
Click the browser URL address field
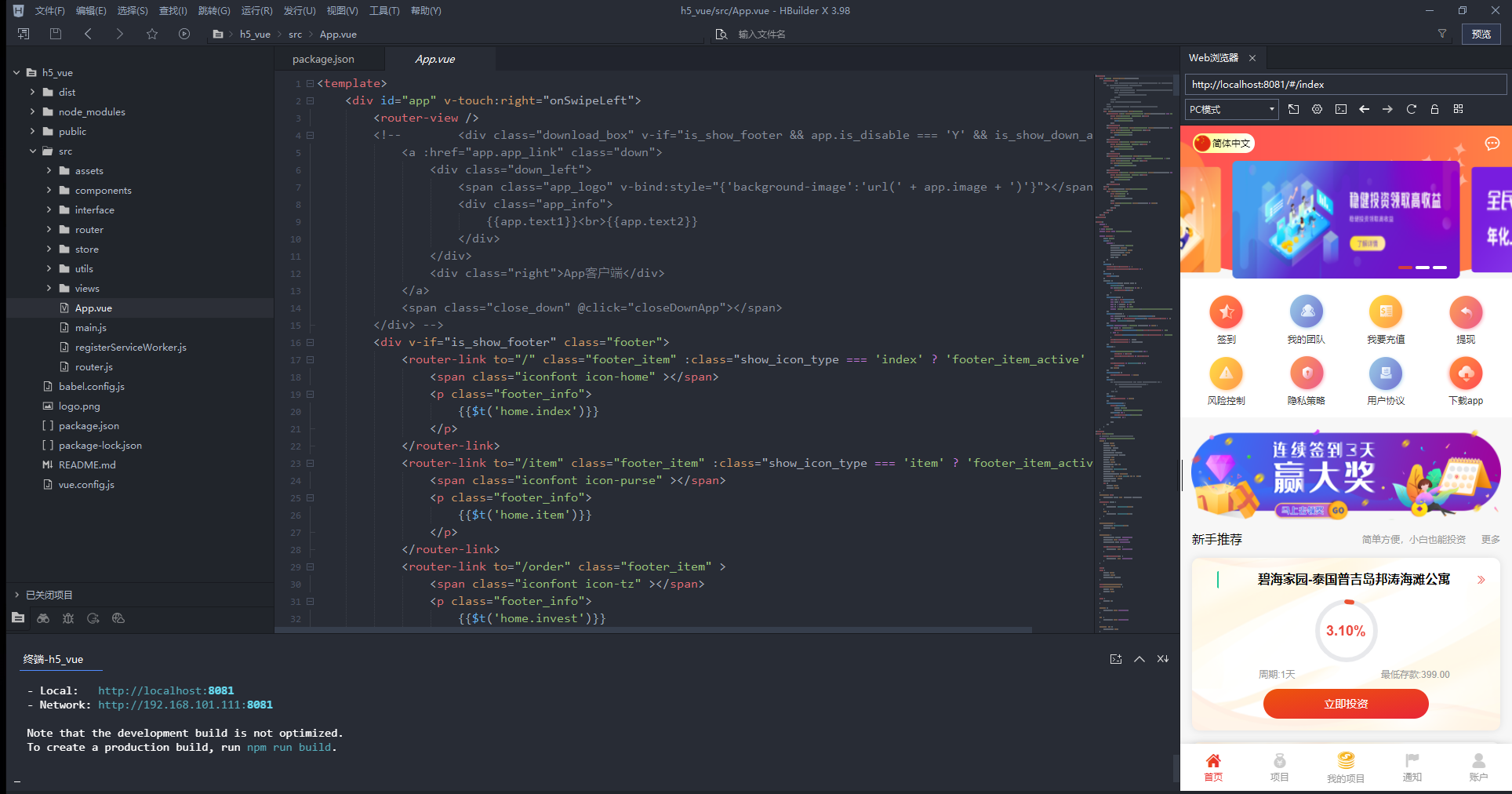1346,85
